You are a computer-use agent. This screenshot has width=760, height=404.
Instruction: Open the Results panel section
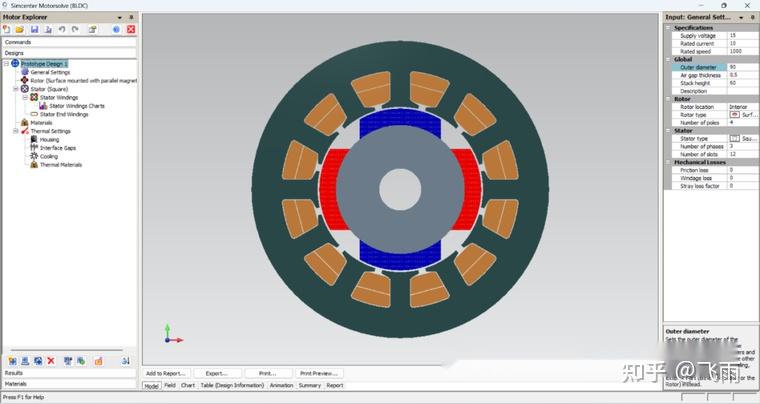[x=14, y=373]
